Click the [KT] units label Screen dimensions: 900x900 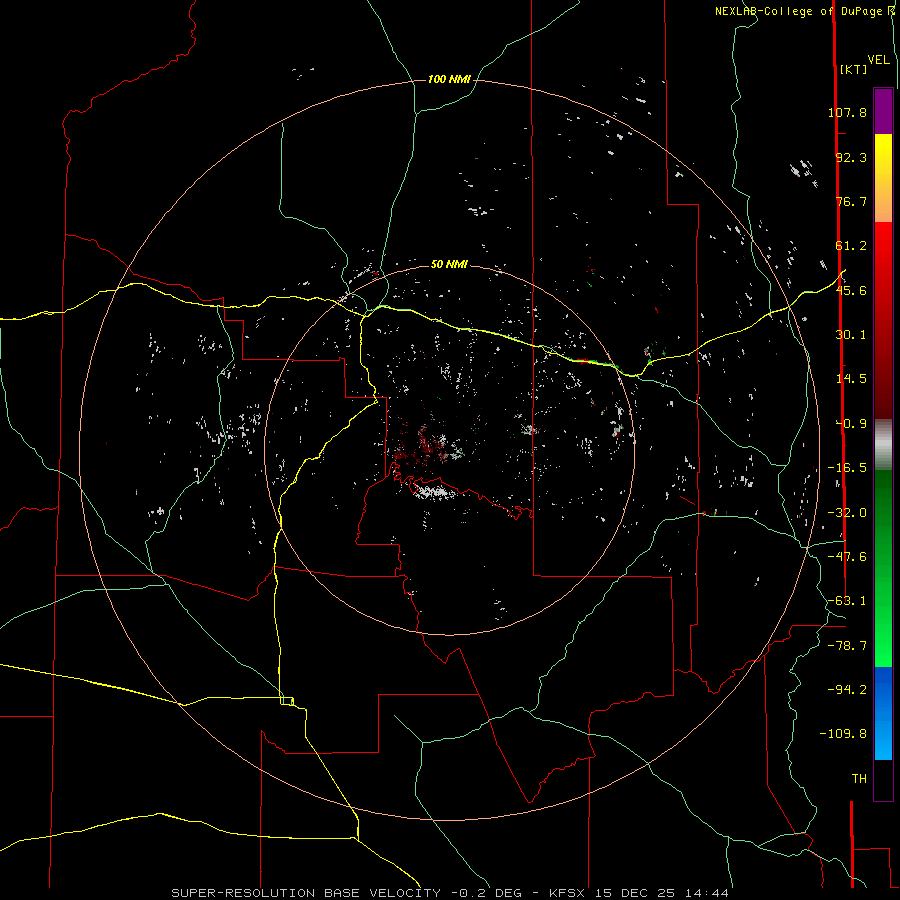(x=853, y=69)
